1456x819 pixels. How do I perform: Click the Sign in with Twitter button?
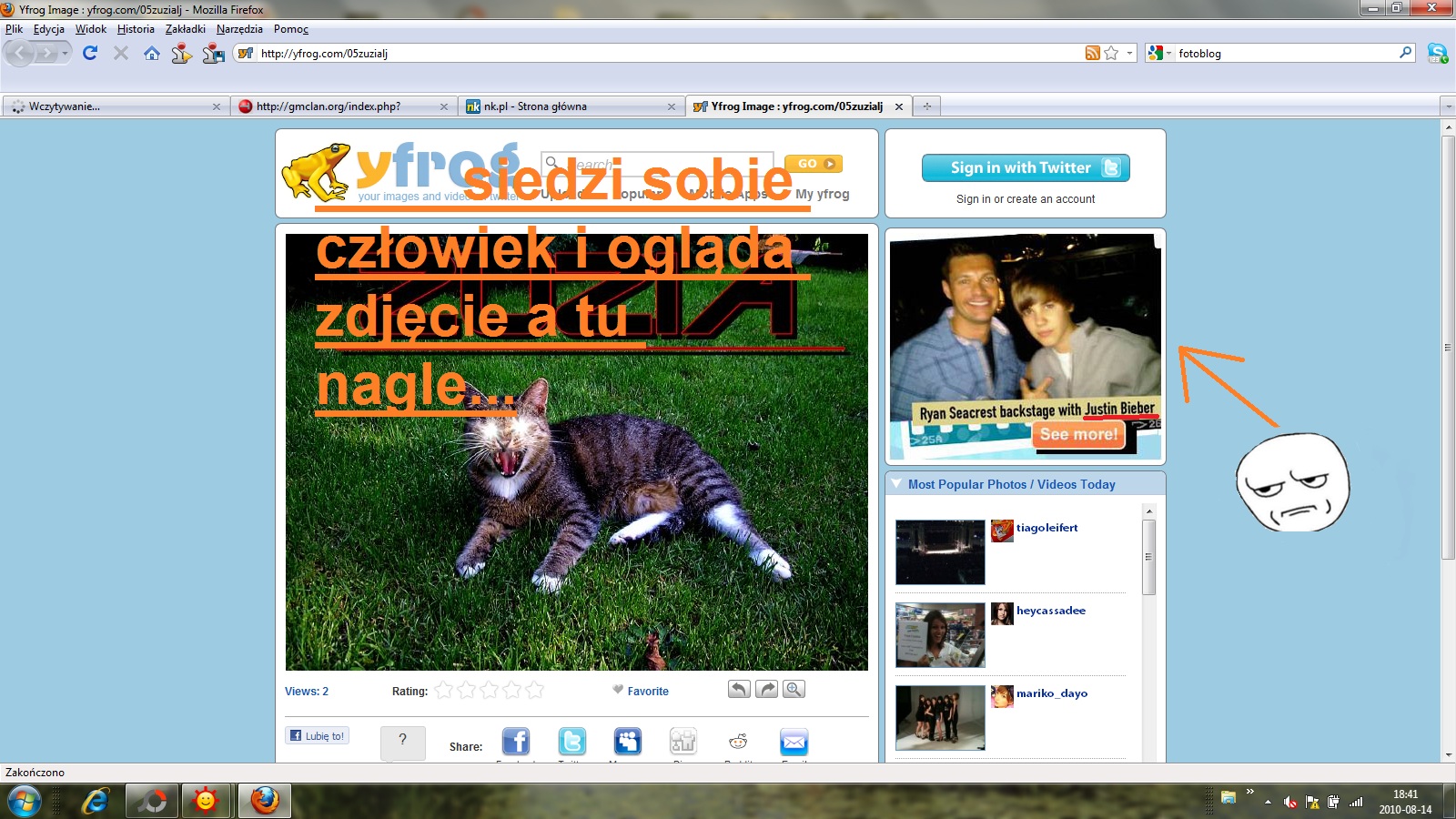tap(1026, 167)
